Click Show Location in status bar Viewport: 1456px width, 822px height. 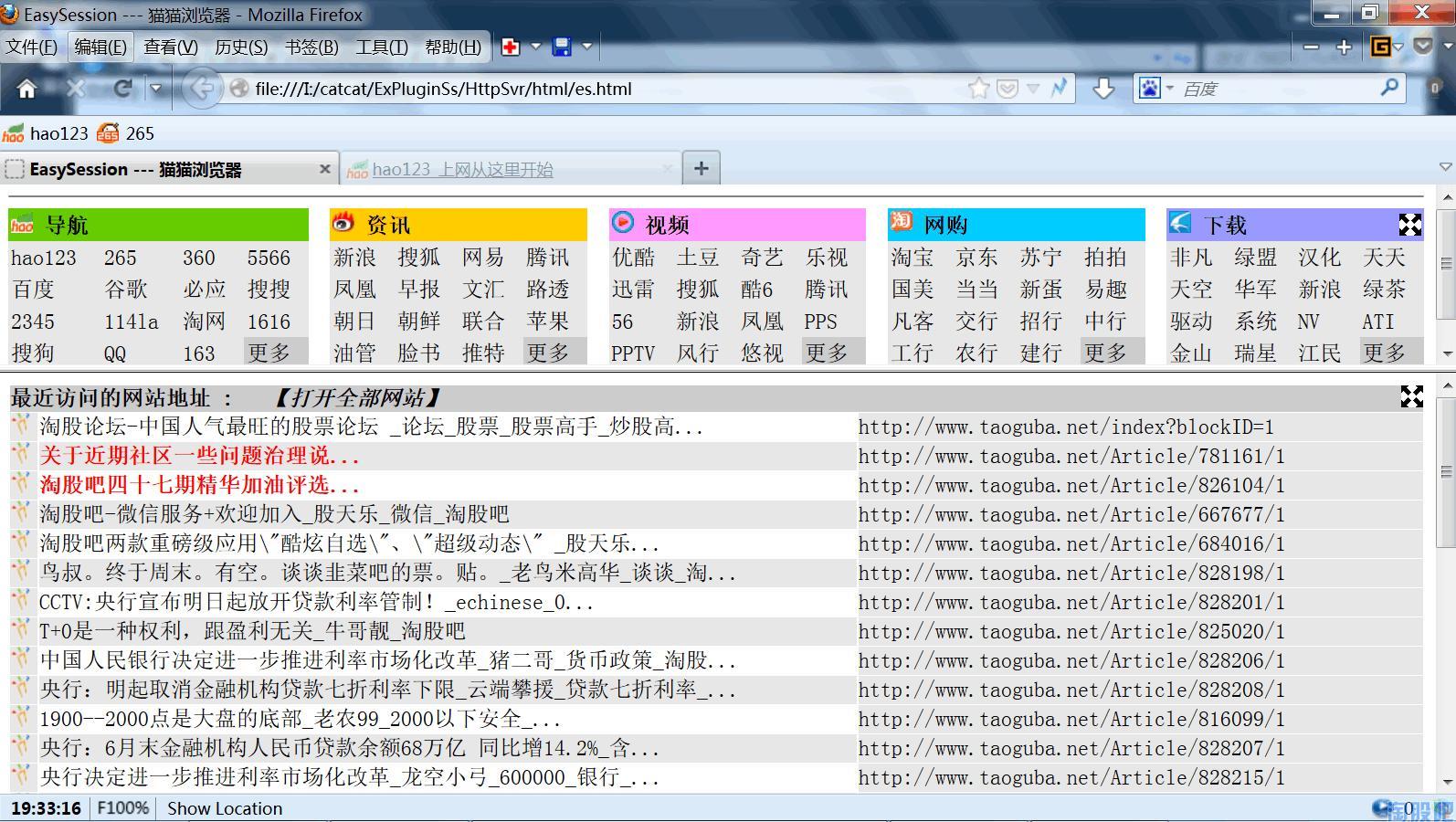click(x=225, y=808)
